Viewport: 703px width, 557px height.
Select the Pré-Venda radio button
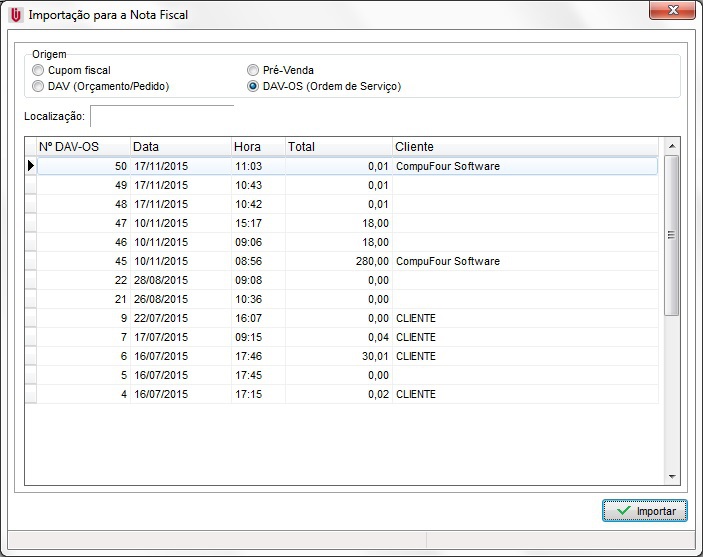pos(253,71)
